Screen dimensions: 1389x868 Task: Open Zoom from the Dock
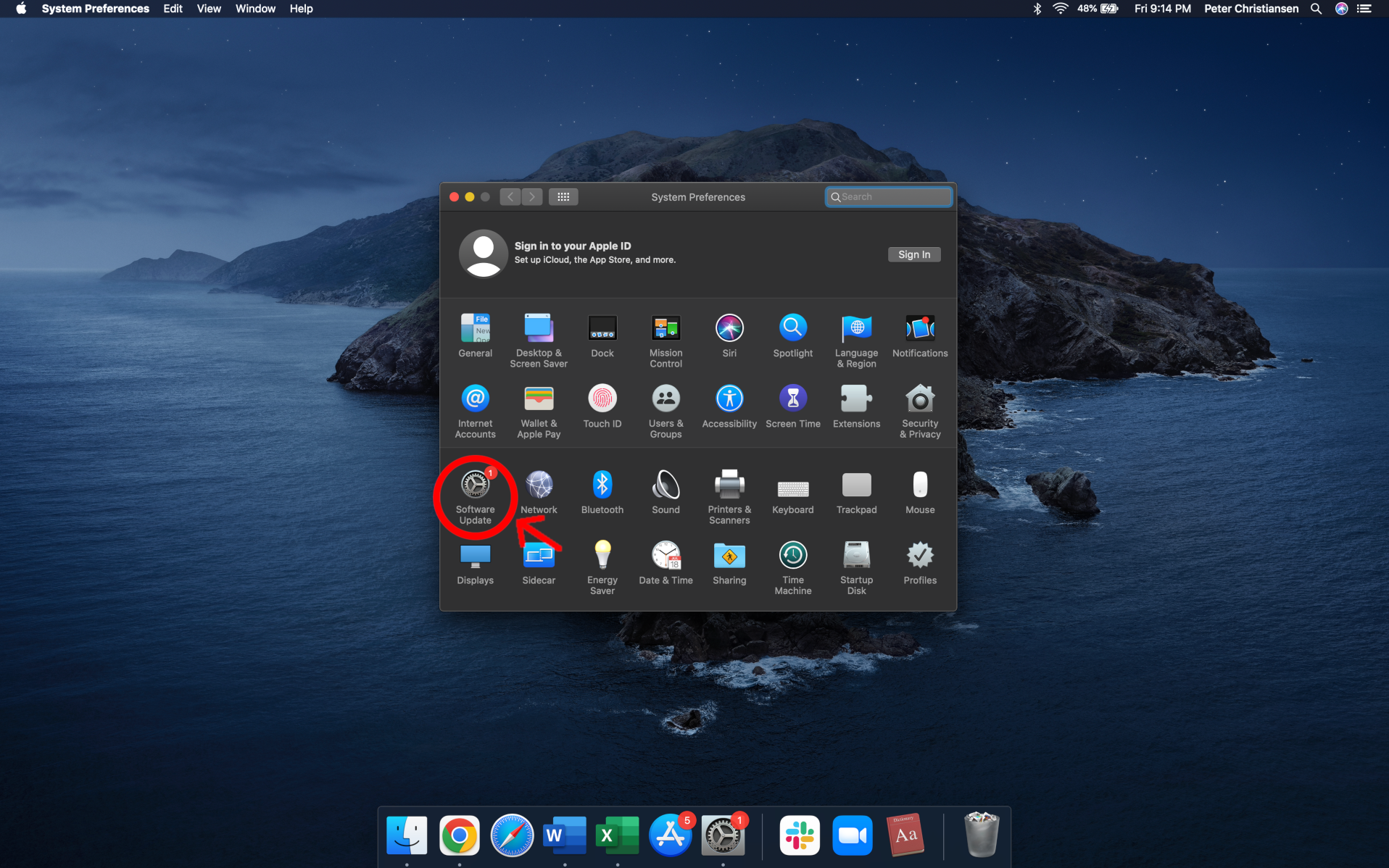(x=853, y=835)
